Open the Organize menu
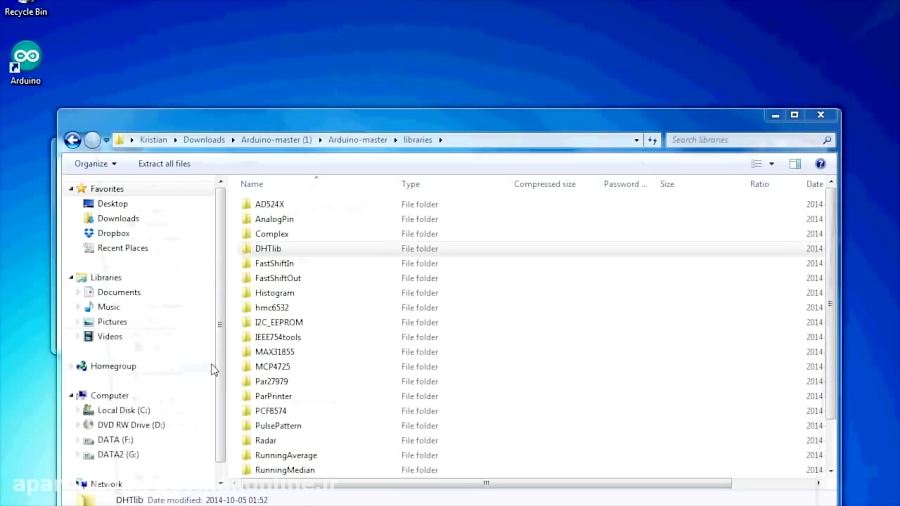Screen dimensions: 900x506 click(x=95, y=164)
